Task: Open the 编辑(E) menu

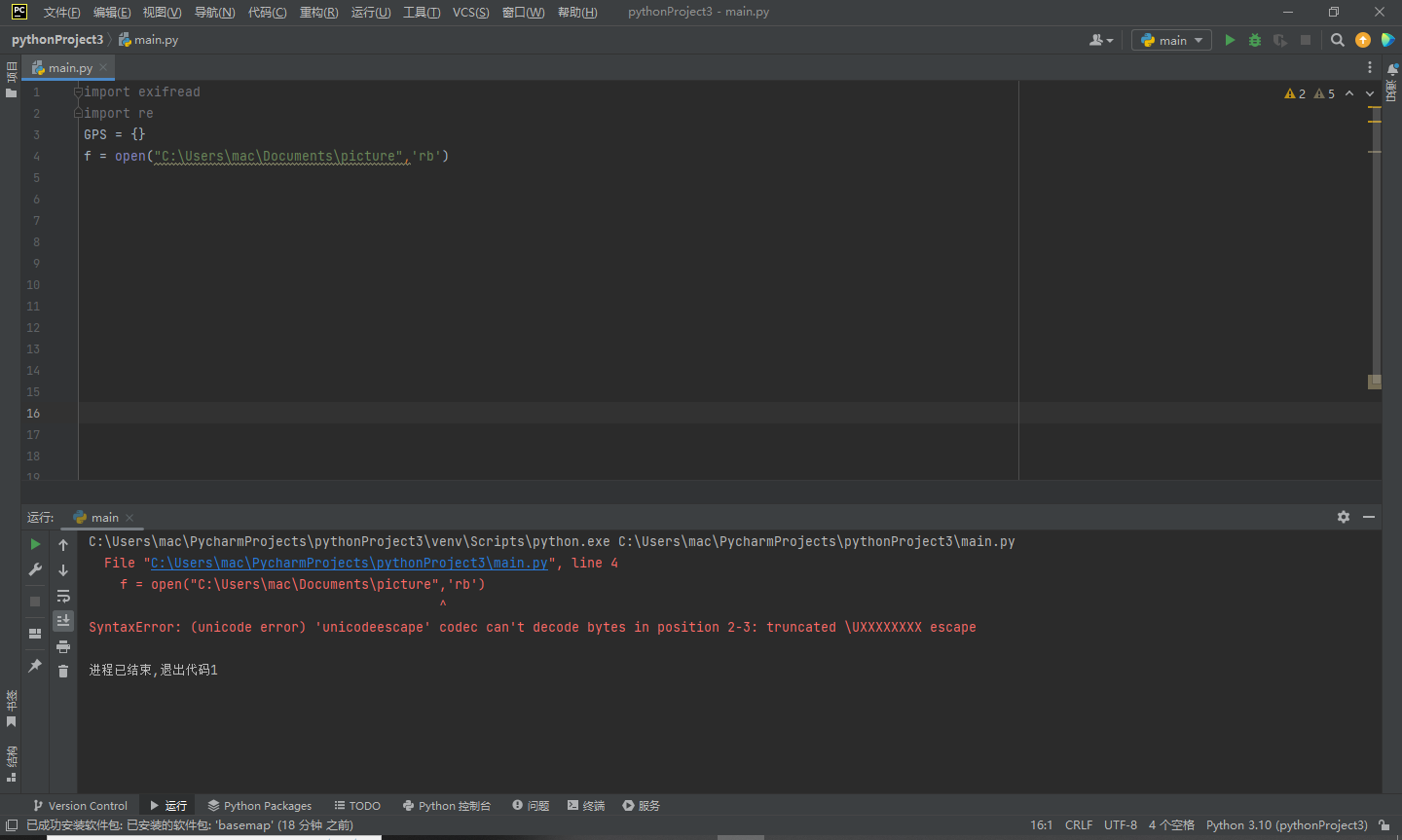Action: tap(112, 13)
